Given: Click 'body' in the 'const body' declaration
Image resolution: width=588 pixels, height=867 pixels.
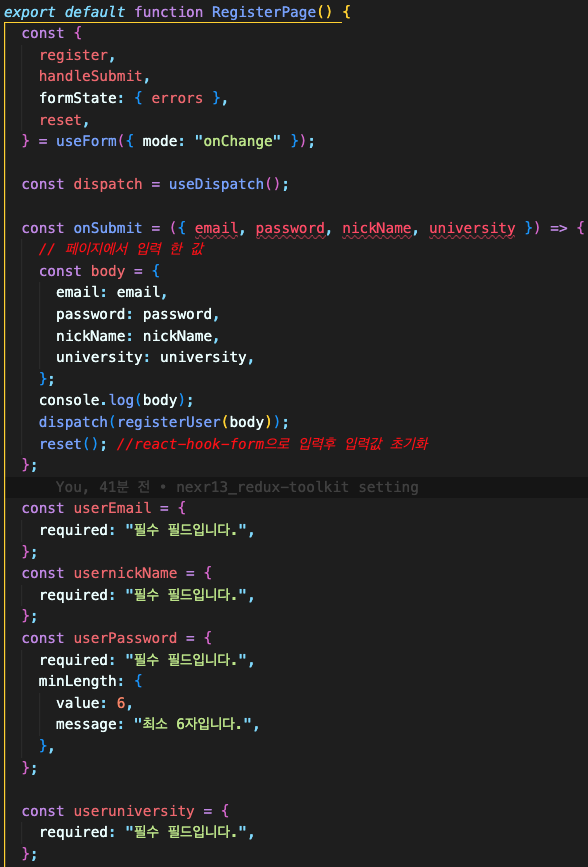Looking at the screenshot, I should (108, 271).
